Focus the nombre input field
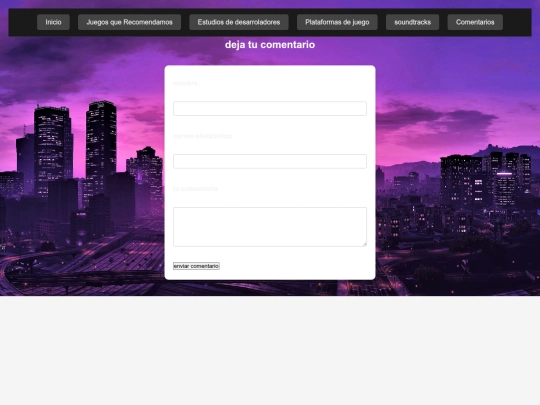 pyautogui.click(x=270, y=108)
